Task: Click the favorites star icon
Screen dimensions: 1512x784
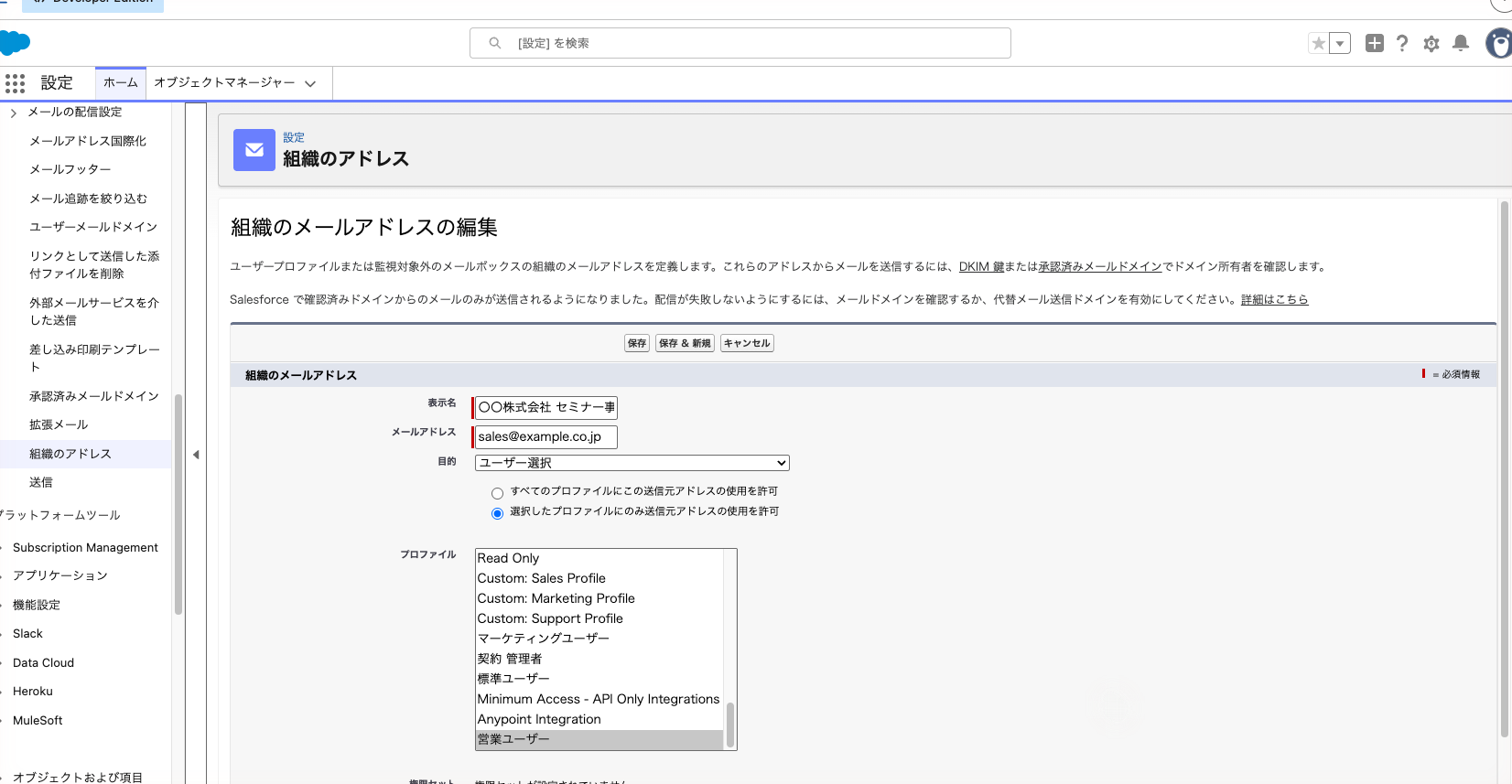Action: (1318, 43)
